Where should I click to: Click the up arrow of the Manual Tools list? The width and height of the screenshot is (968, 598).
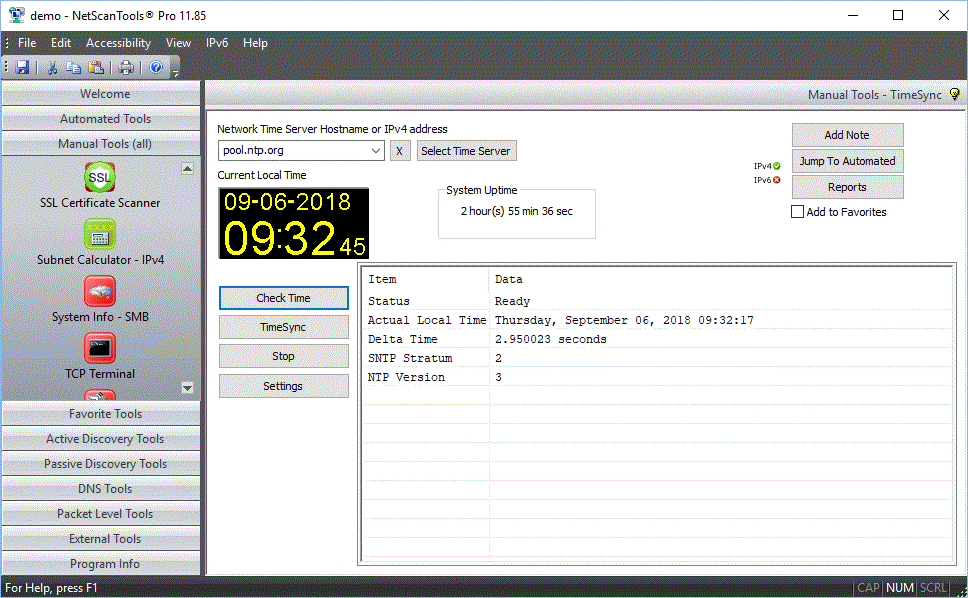[x=188, y=168]
